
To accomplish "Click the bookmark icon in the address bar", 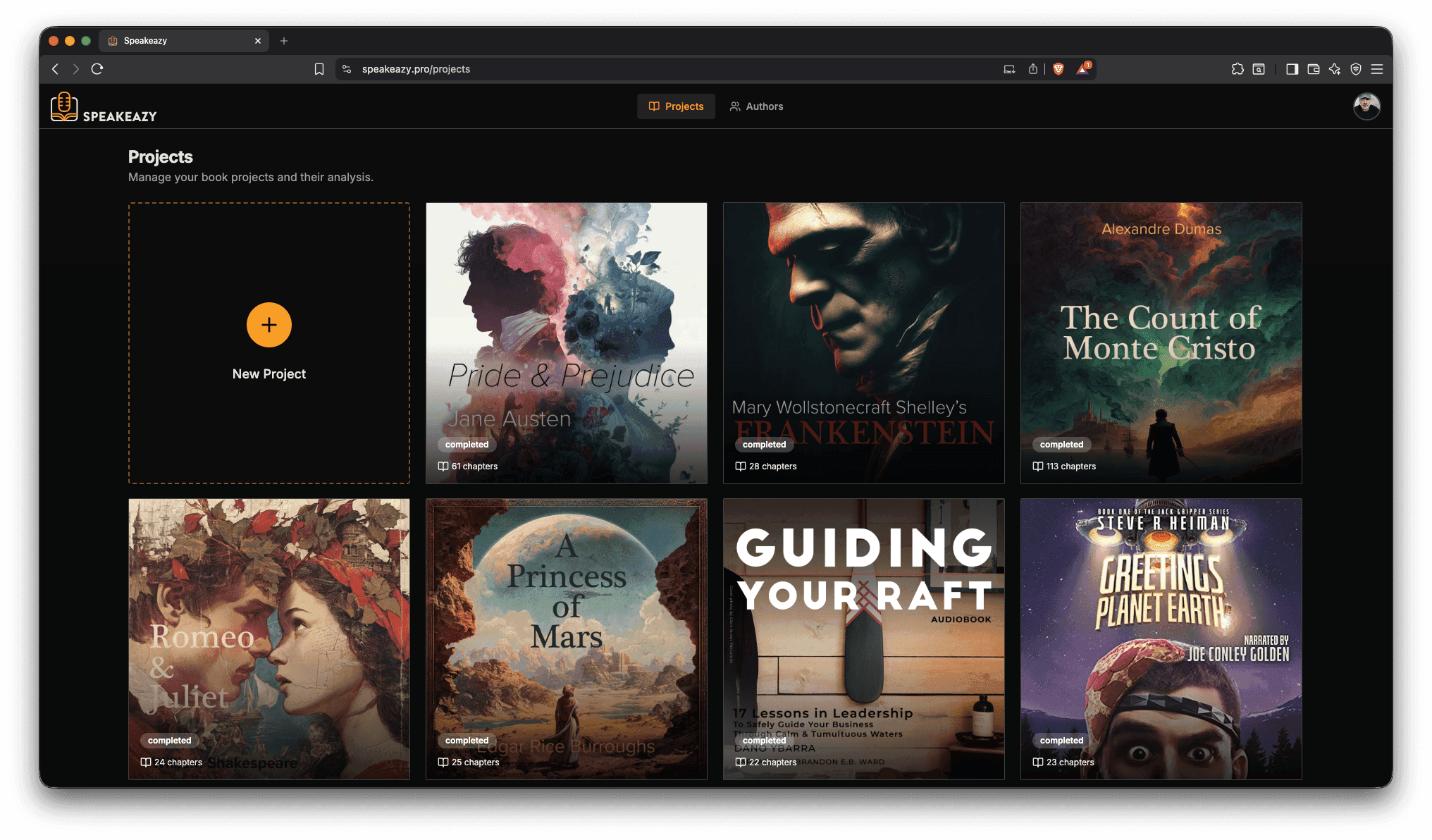I will coord(319,69).
